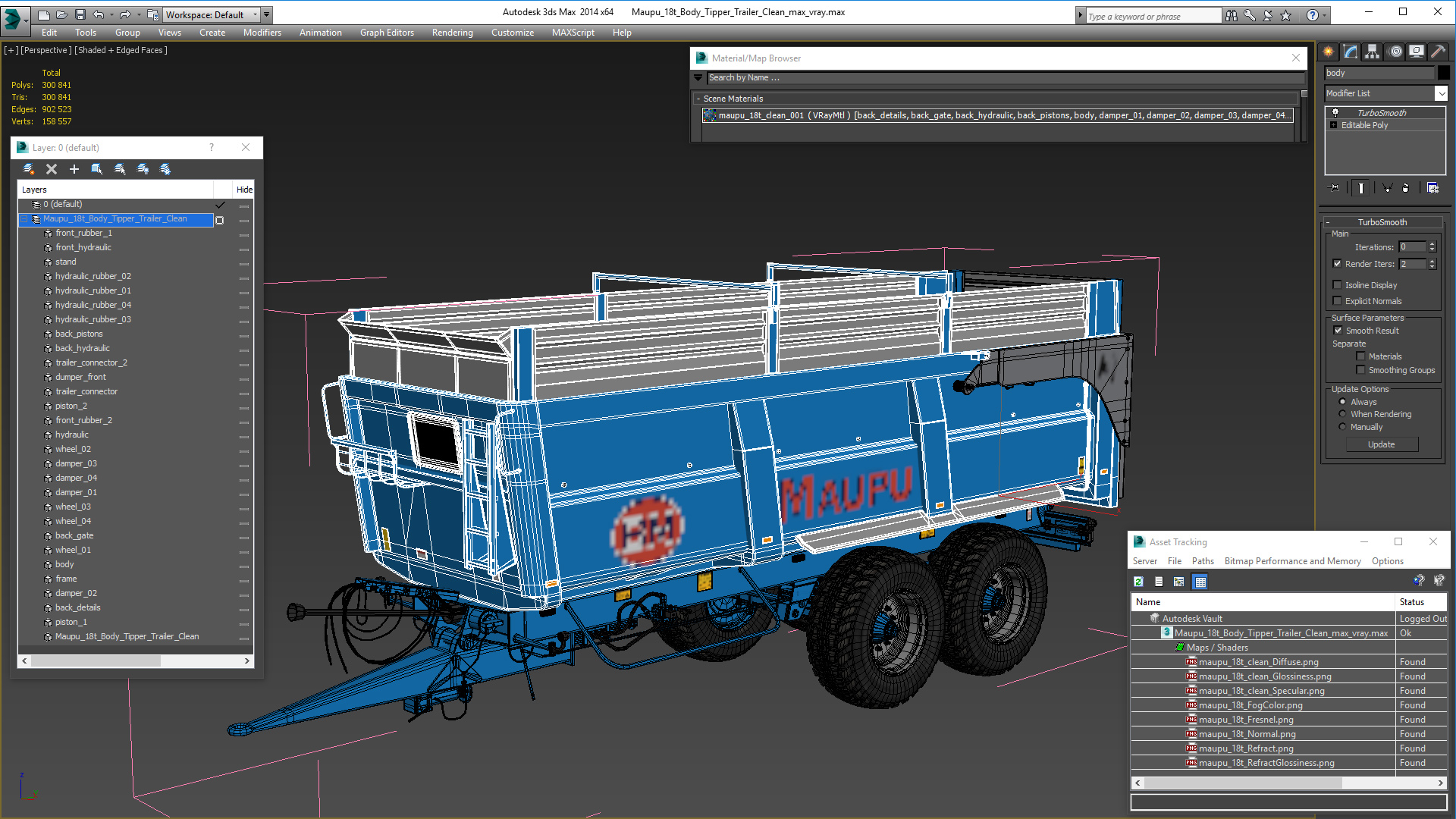Image resolution: width=1456 pixels, height=819 pixels.
Task: Collapse the TurboSmooth rollout header
Action: (x=1382, y=222)
